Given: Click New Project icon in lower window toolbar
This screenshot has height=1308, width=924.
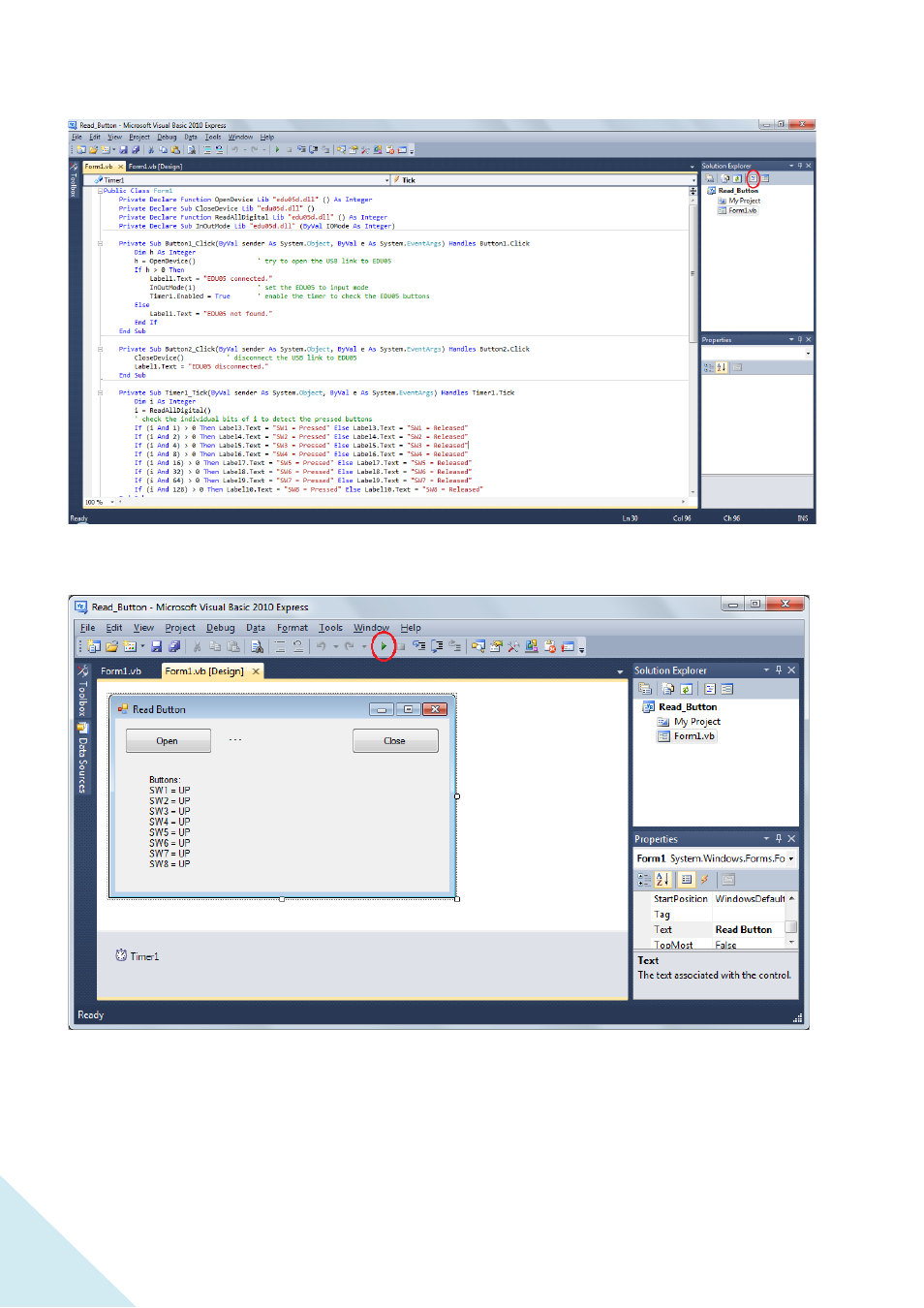Looking at the screenshot, I should point(94,646).
